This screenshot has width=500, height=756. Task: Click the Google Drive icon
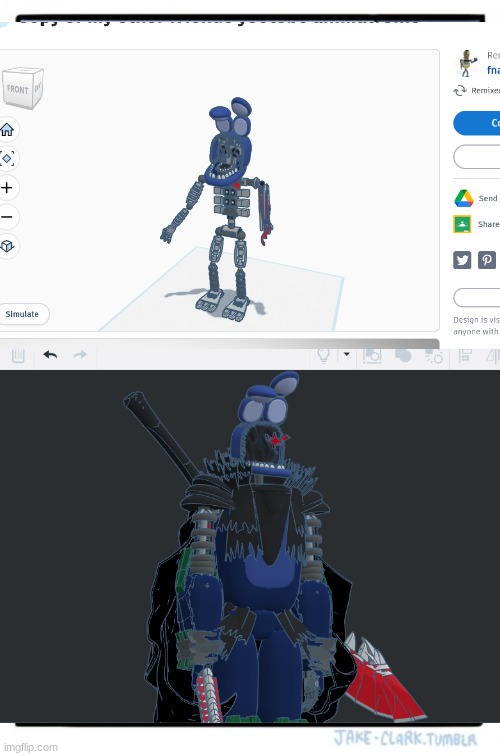[463, 198]
